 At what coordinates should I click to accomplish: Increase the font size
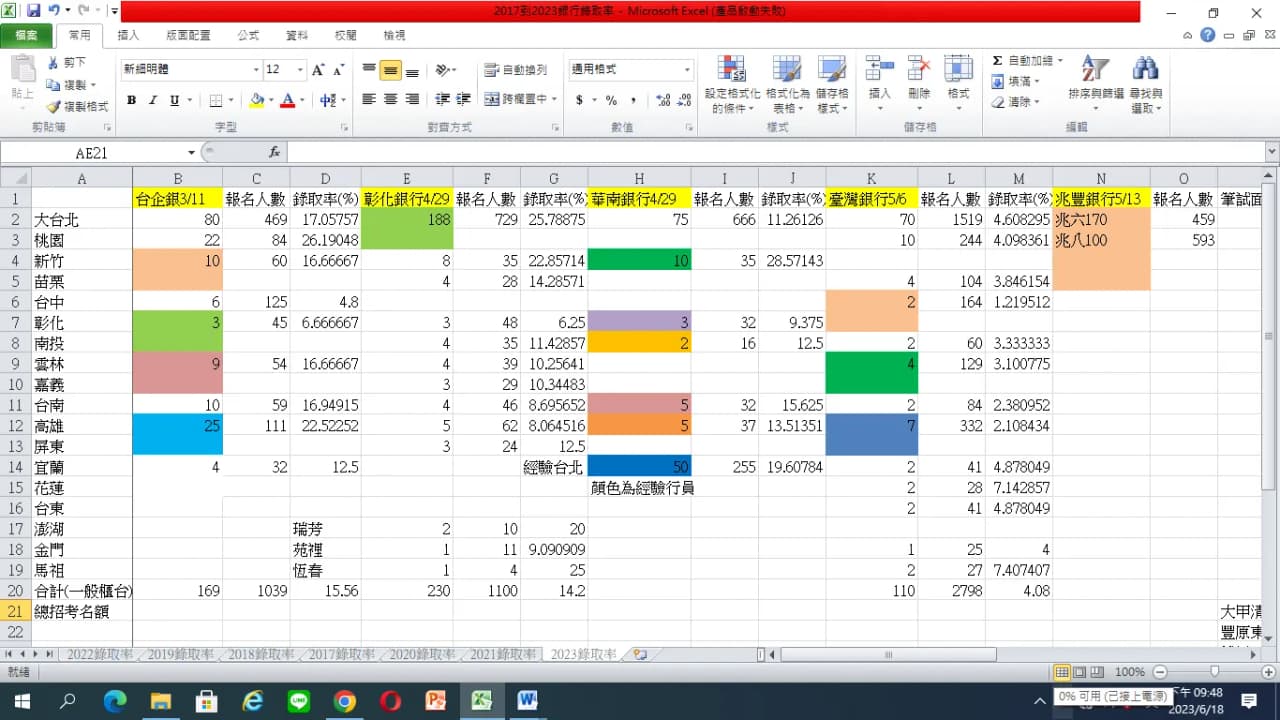click(x=318, y=70)
